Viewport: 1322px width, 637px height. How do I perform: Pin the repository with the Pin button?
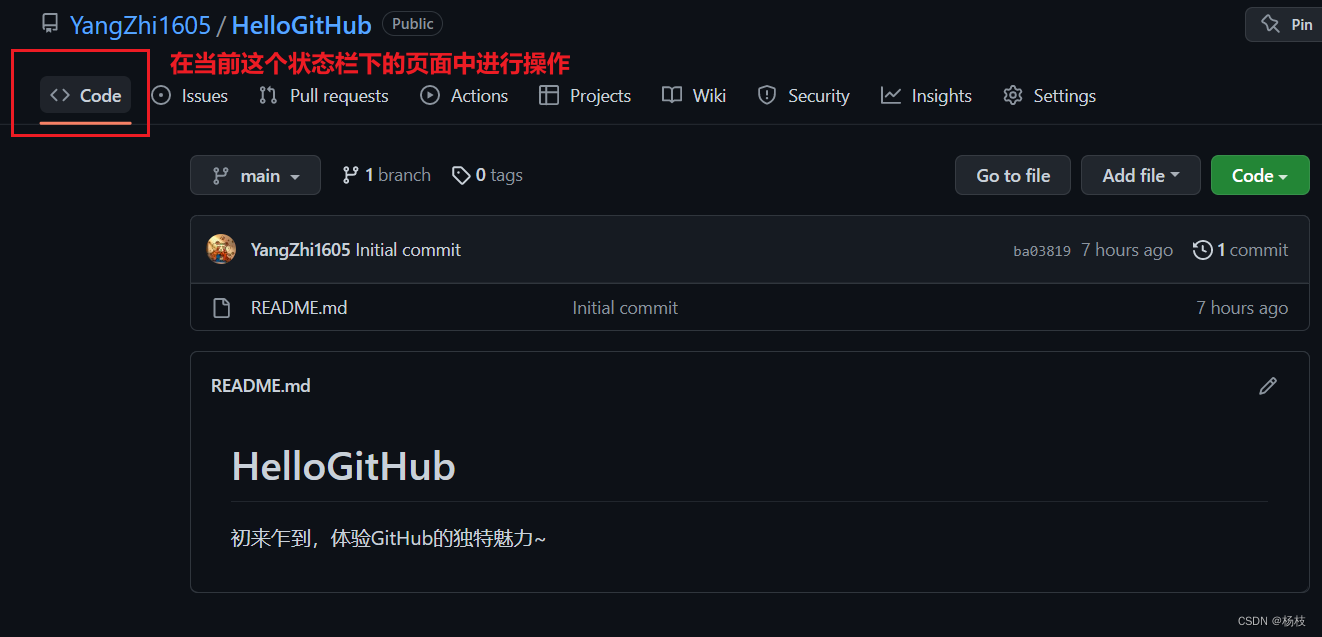click(x=1287, y=24)
